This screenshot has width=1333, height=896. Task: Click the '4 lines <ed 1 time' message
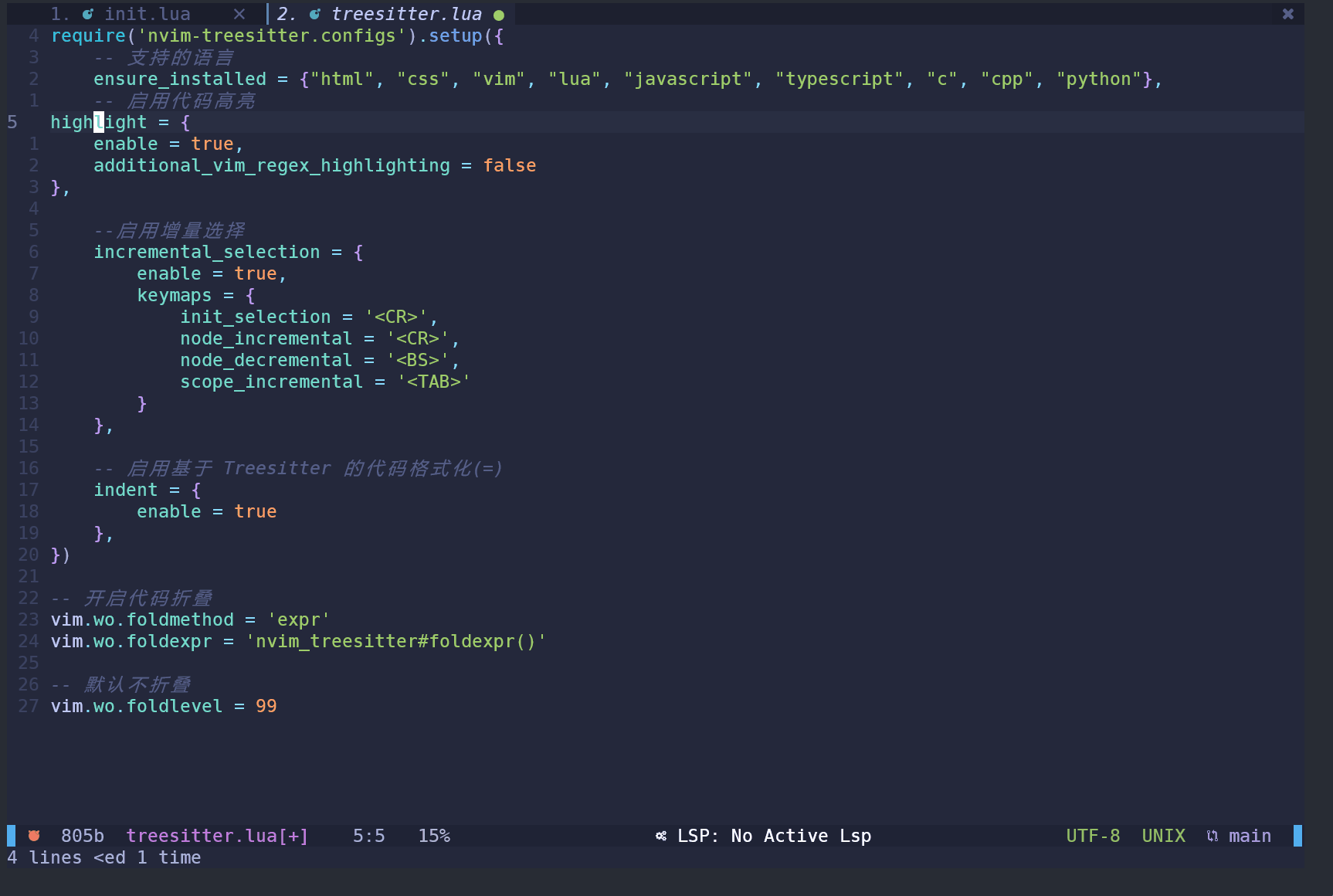point(104,857)
